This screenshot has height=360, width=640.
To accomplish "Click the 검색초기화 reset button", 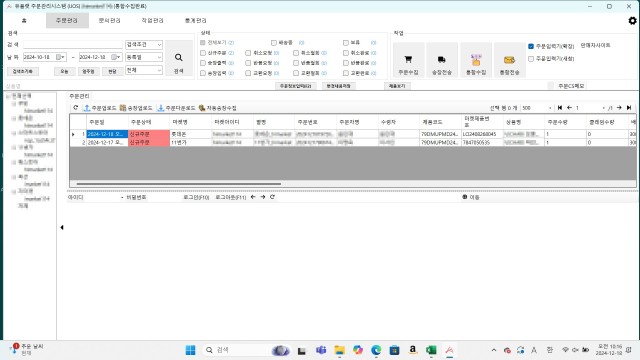I will 22,71.
